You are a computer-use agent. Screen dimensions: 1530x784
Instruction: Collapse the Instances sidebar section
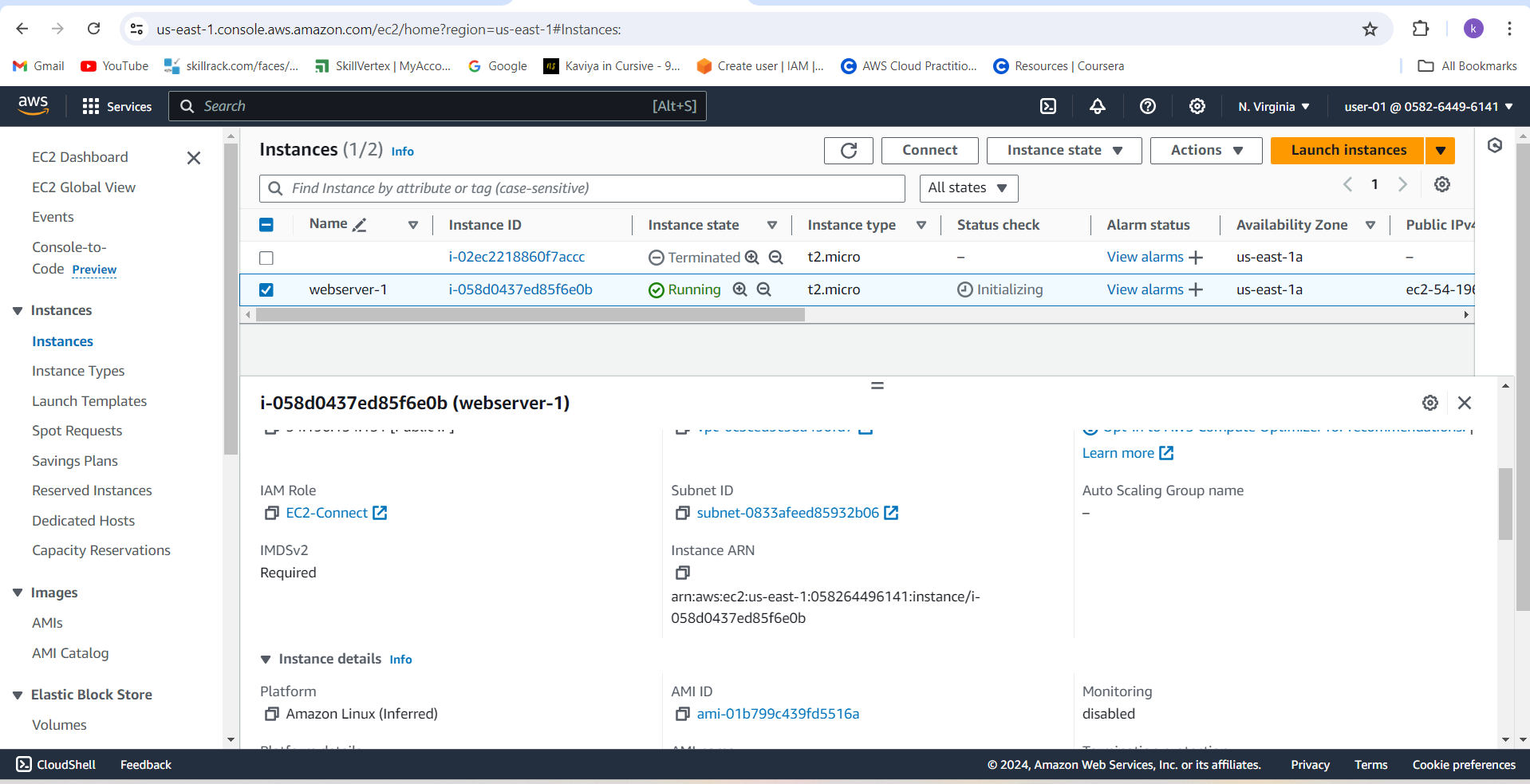18,311
